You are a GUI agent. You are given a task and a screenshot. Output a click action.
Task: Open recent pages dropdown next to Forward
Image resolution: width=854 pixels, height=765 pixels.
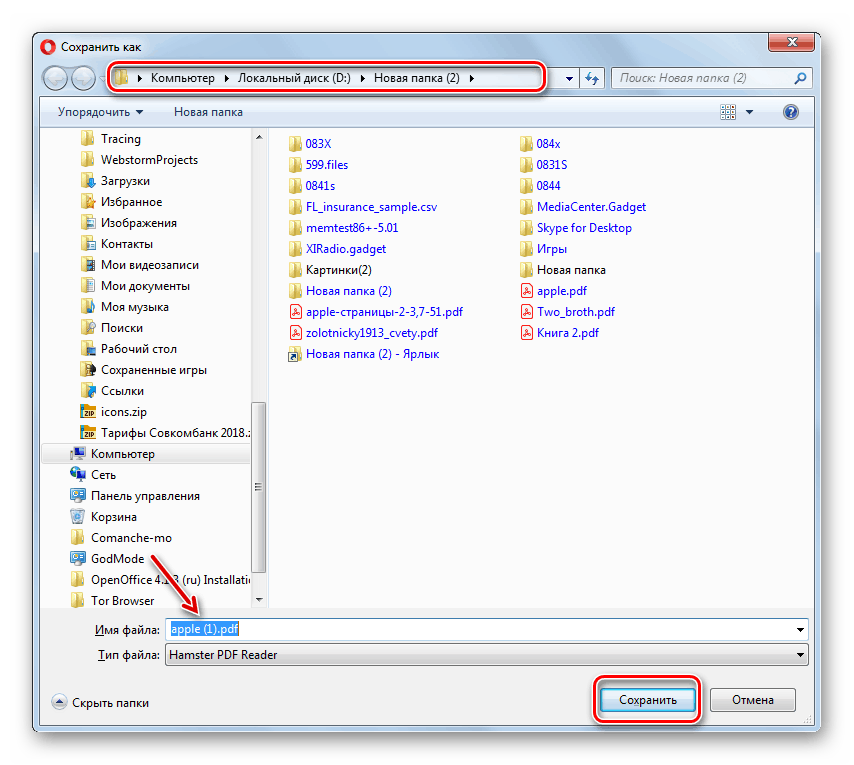103,79
